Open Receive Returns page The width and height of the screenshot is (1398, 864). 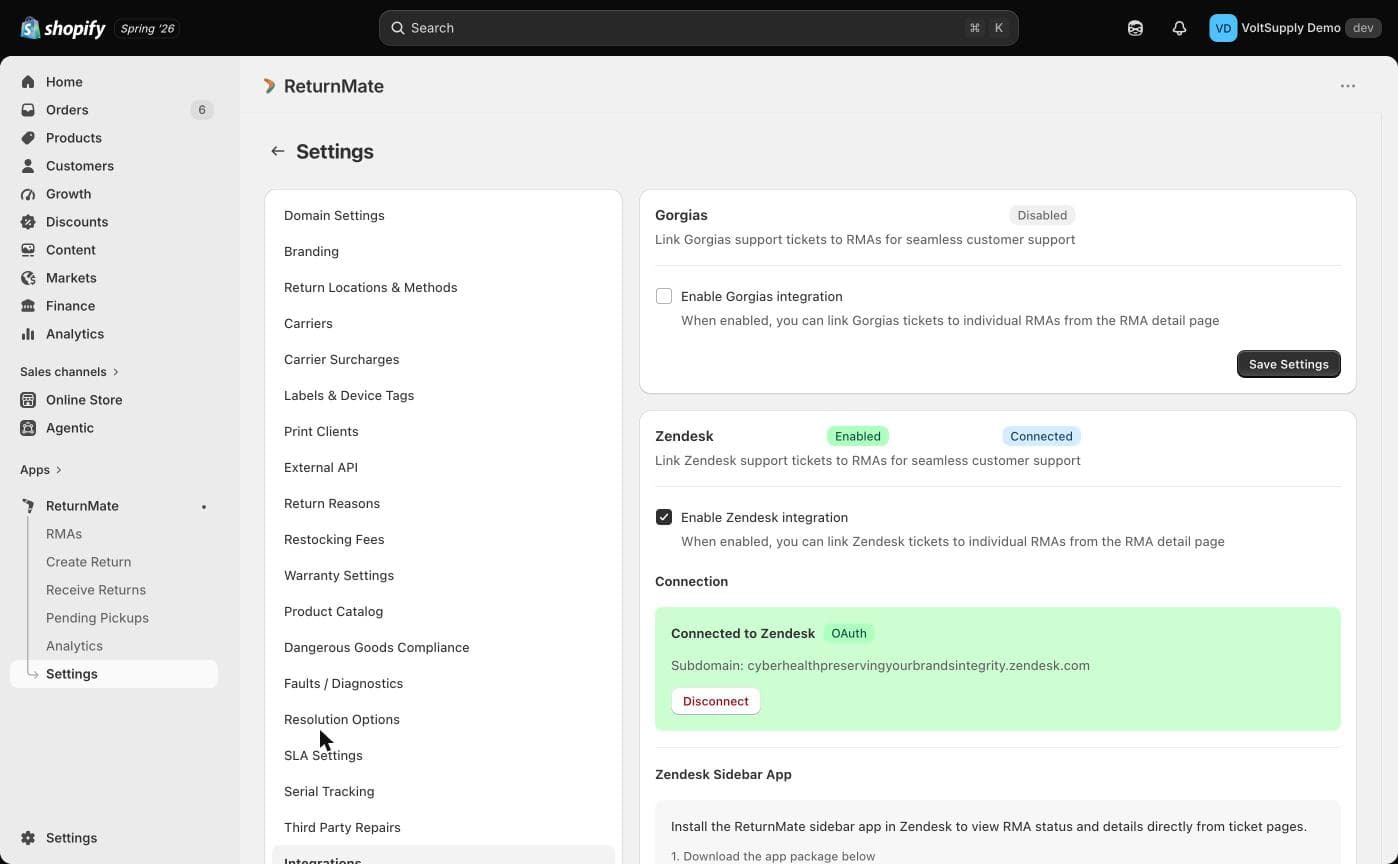(x=96, y=590)
